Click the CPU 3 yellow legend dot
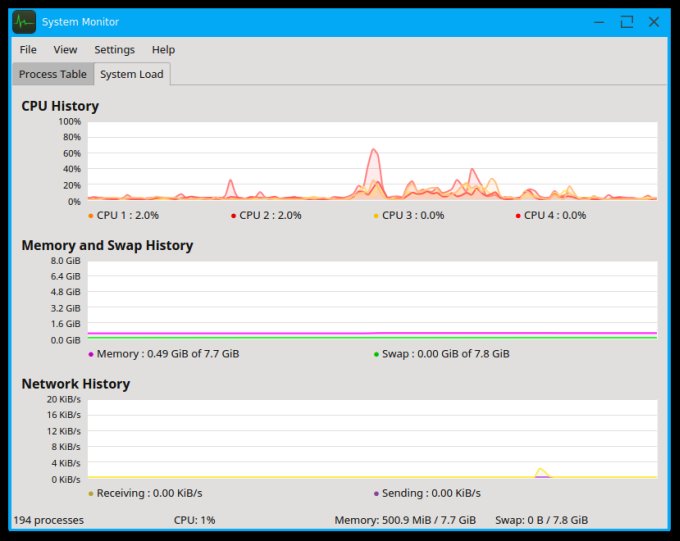The image size is (680, 541). [376, 215]
